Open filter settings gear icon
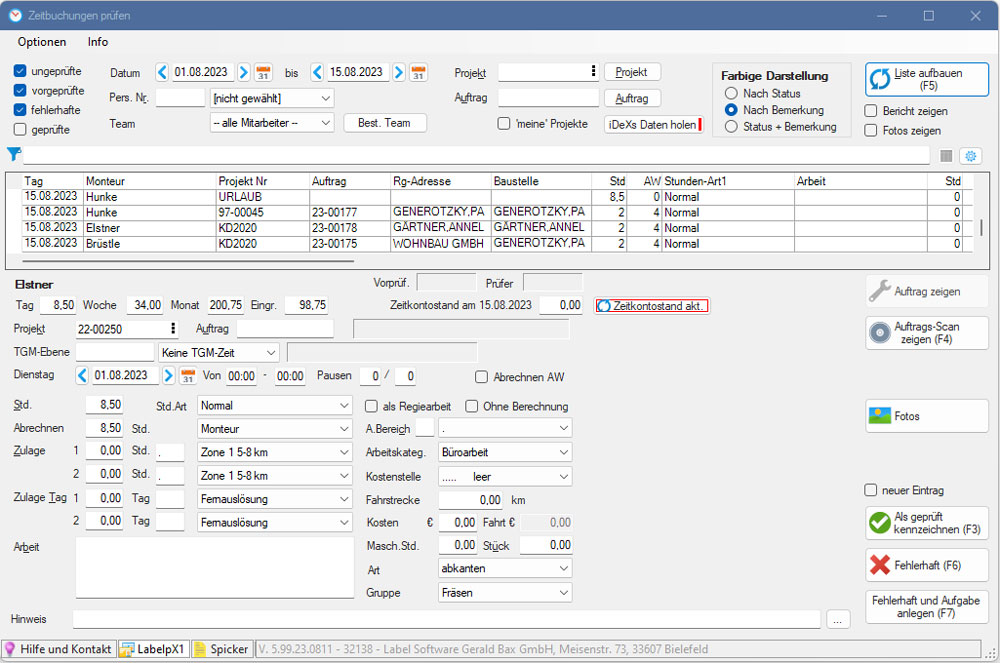1000x663 pixels. click(x=971, y=156)
